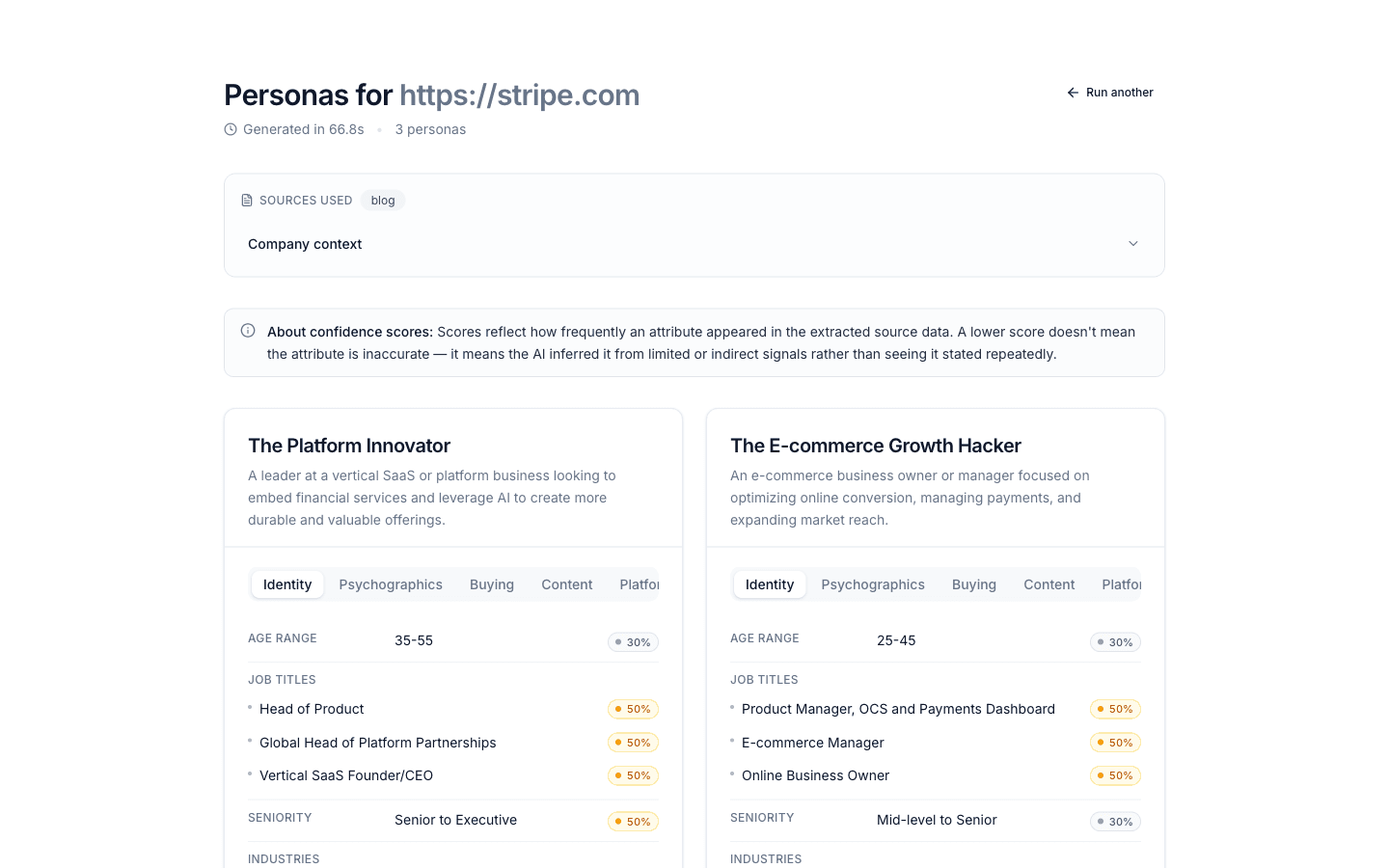This screenshot has width=1389, height=868.
Task: Click the age range value "35-55"
Action: pos(414,640)
